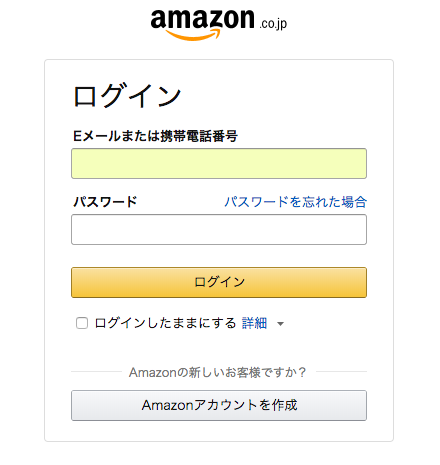Click the yellow ログイン button

coord(219,282)
